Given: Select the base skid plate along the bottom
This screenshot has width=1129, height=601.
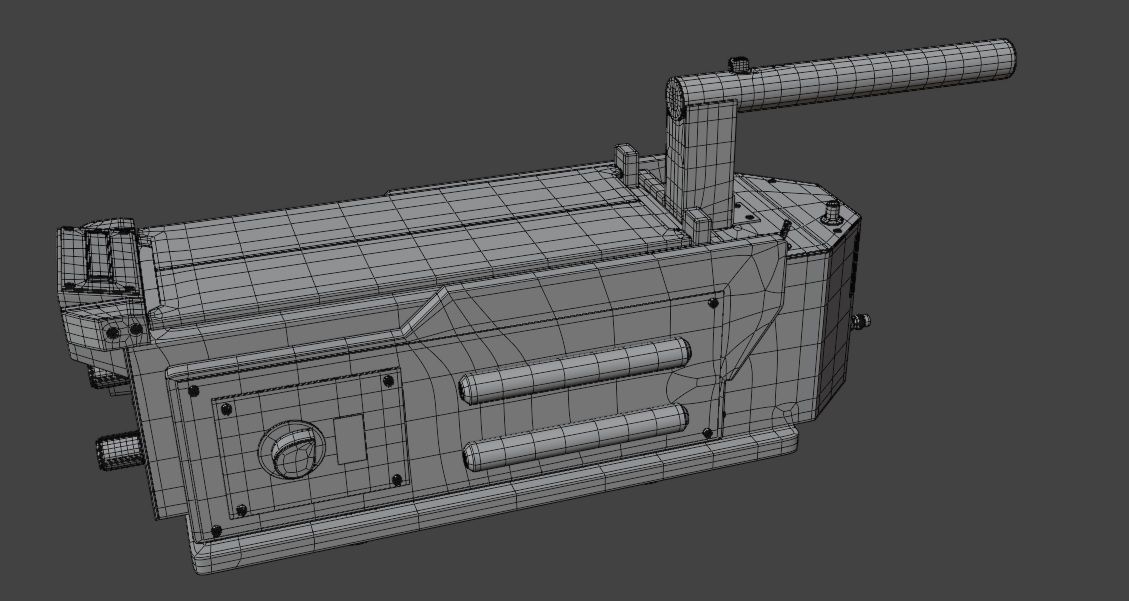Looking at the screenshot, I should [497, 500].
